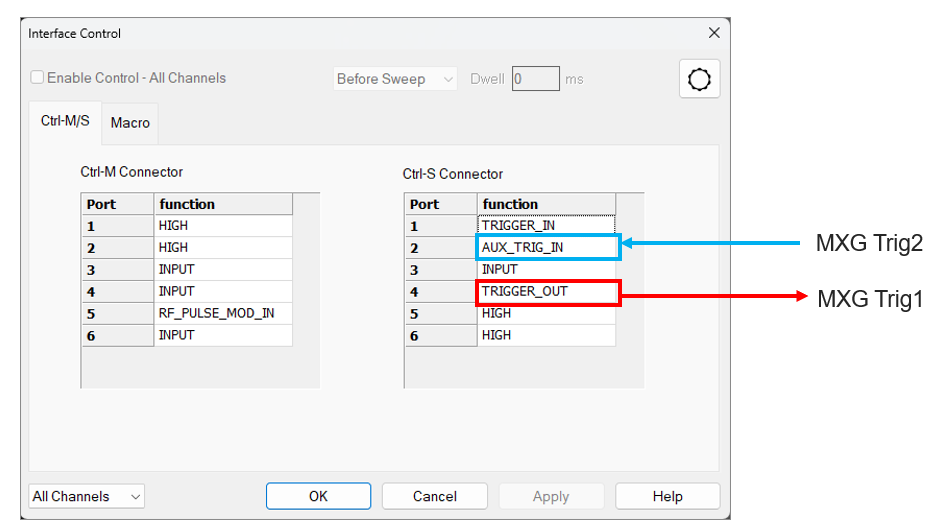947x528 pixels.
Task: Expand the All Channels combo box
Action: pyautogui.click(x=86, y=497)
